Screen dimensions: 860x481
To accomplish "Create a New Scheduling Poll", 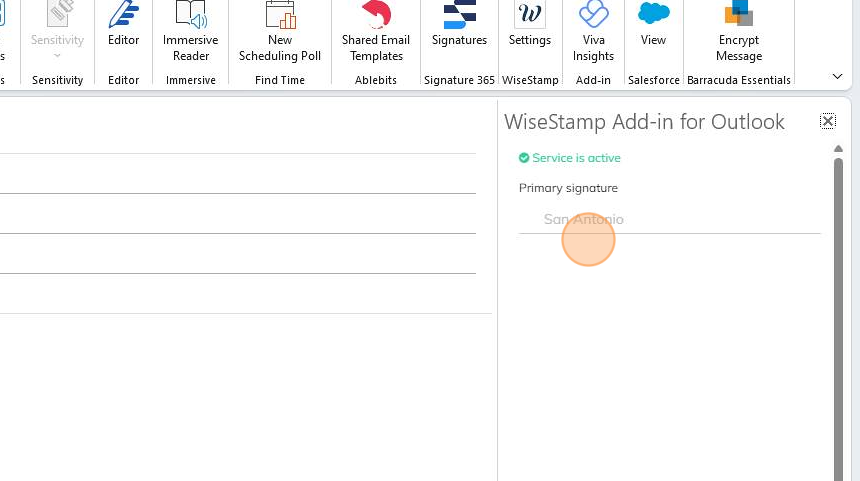I will (280, 31).
